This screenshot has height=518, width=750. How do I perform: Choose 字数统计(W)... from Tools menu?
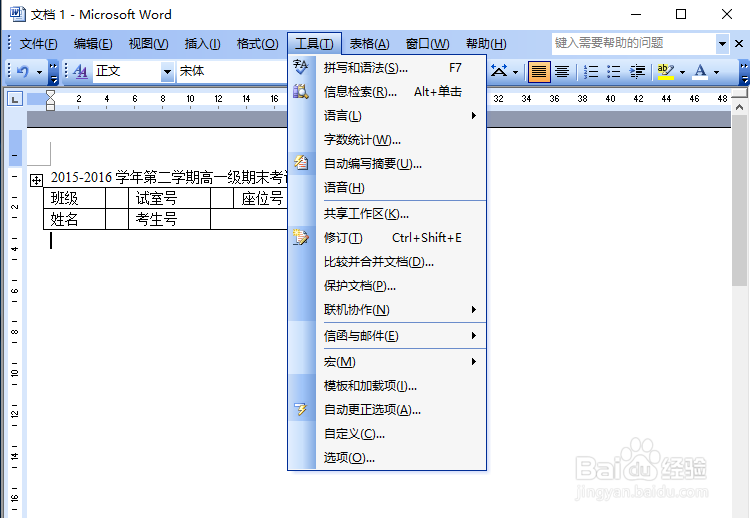pyautogui.click(x=387, y=140)
